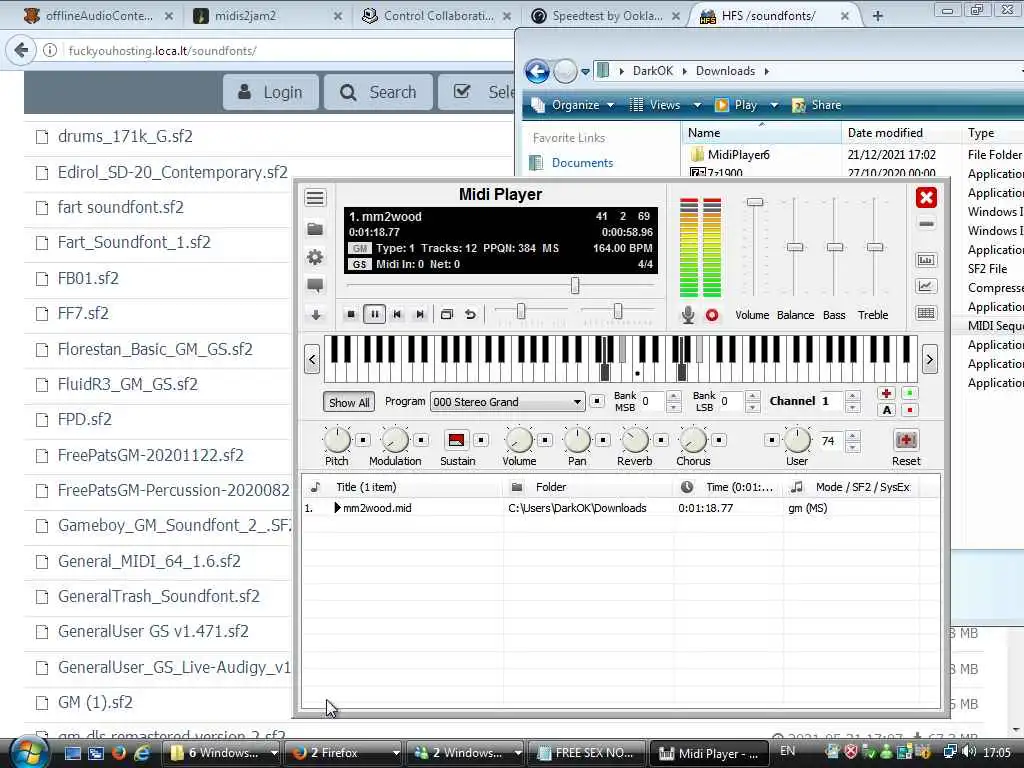Image resolution: width=1024 pixels, height=768 pixels.
Task: Skip to next track
Action: click(x=420, y=314)
